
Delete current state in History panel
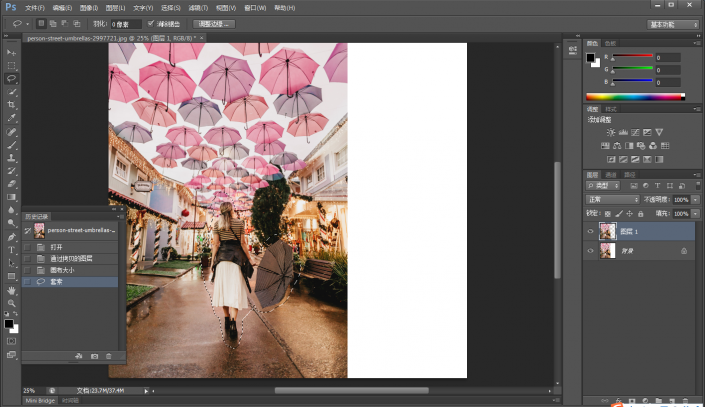point(108,356)
